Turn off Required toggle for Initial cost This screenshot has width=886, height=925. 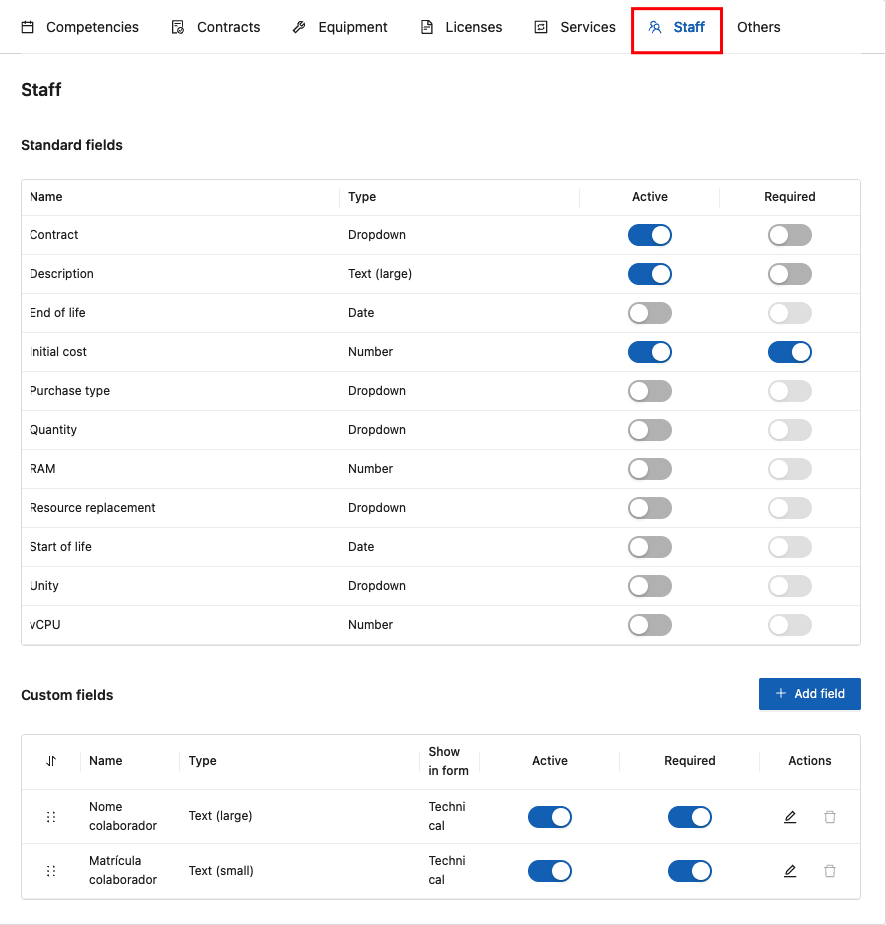[x=790, y=352]
